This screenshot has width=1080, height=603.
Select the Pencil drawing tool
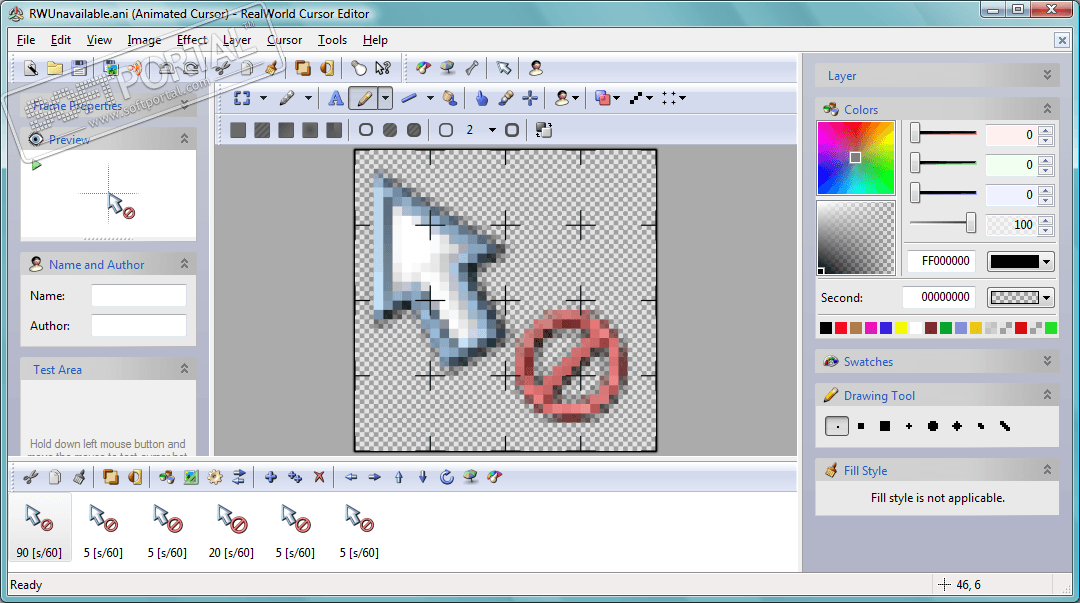364,99
